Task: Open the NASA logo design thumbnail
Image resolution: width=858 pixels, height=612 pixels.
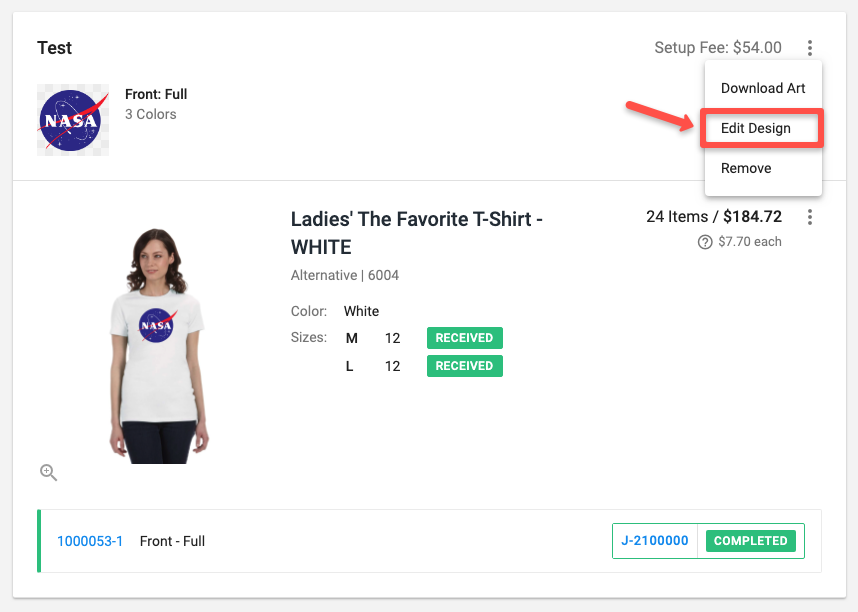Action: 73,120
